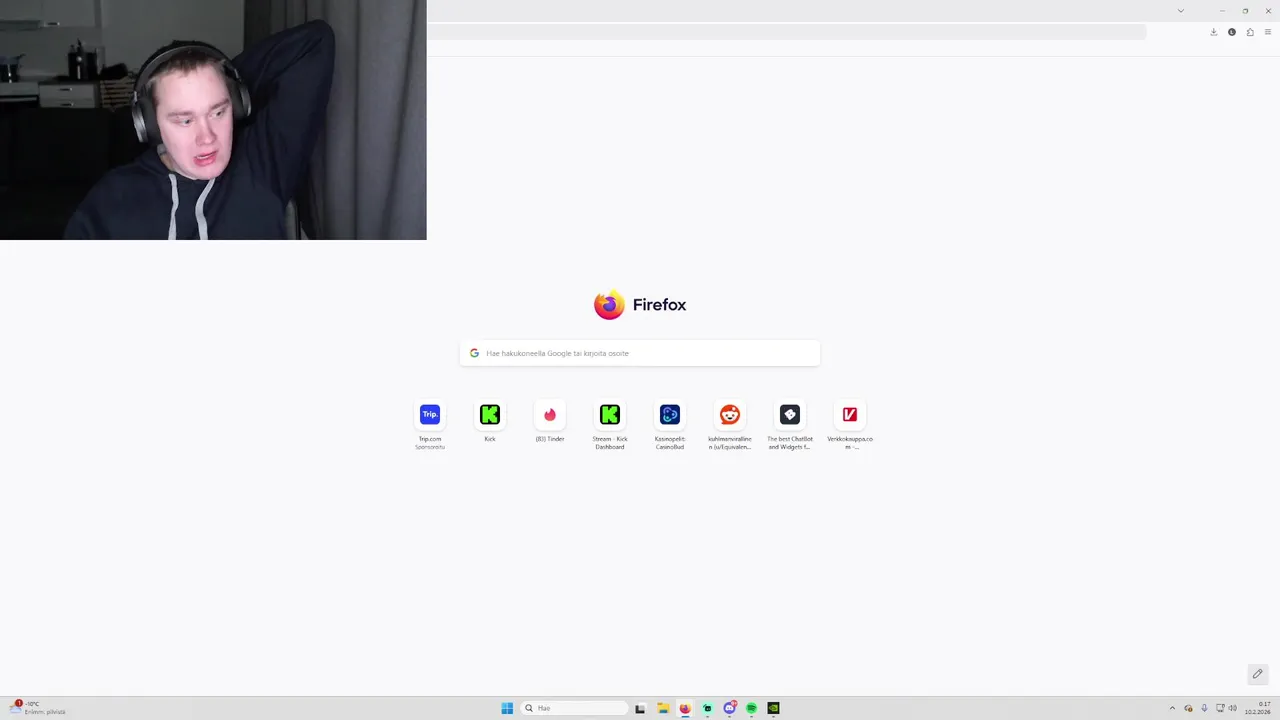Open the Firefox downloads panel

coord(1213,32)
